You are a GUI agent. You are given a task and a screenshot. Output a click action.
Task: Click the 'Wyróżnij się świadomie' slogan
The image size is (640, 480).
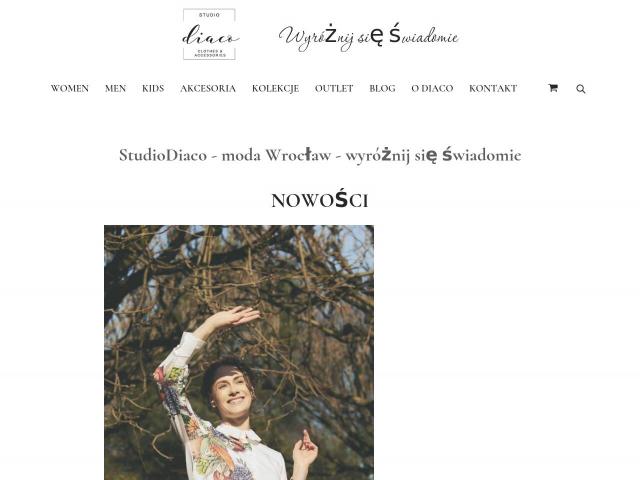369,37
